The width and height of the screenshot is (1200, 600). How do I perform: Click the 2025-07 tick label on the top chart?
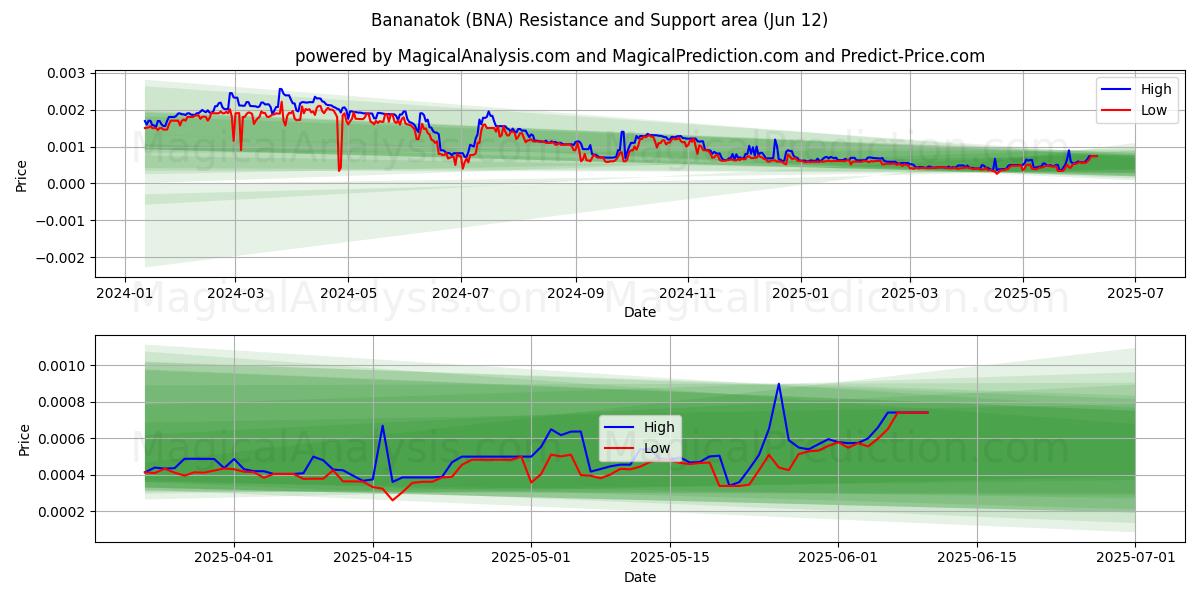(1135, 293)
